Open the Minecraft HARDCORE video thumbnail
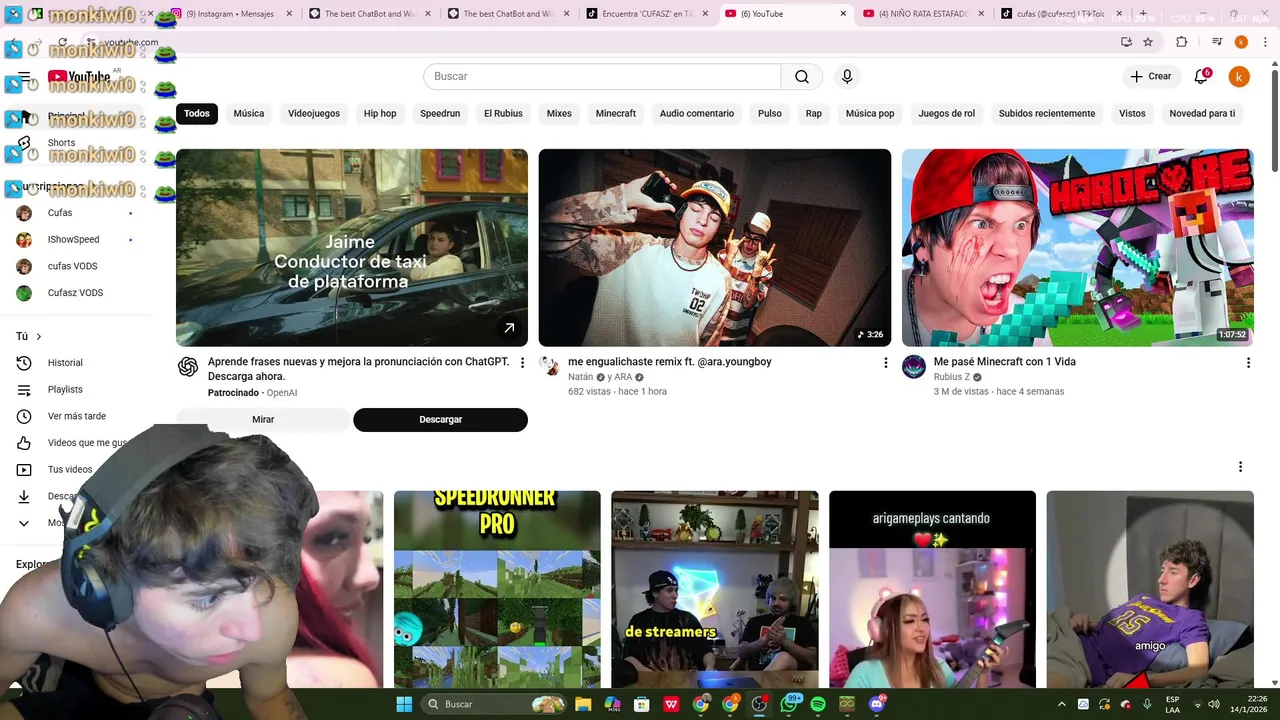The height and width of the screenshot is (720, 1280). point(1077,248)
